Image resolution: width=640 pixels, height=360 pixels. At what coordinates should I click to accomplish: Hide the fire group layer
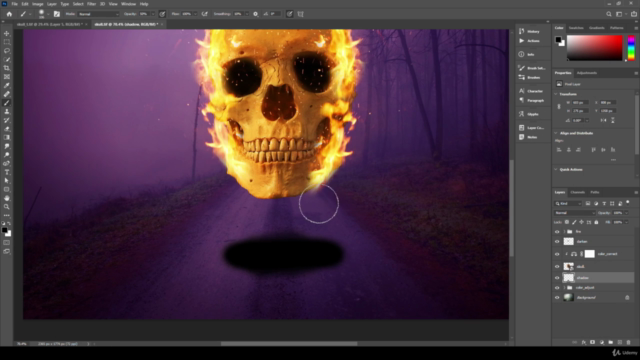tap(557, 231)
